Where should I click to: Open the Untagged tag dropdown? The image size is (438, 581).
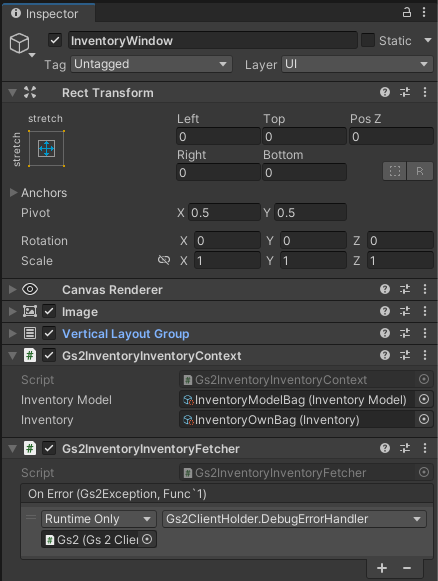pos(151,64)
